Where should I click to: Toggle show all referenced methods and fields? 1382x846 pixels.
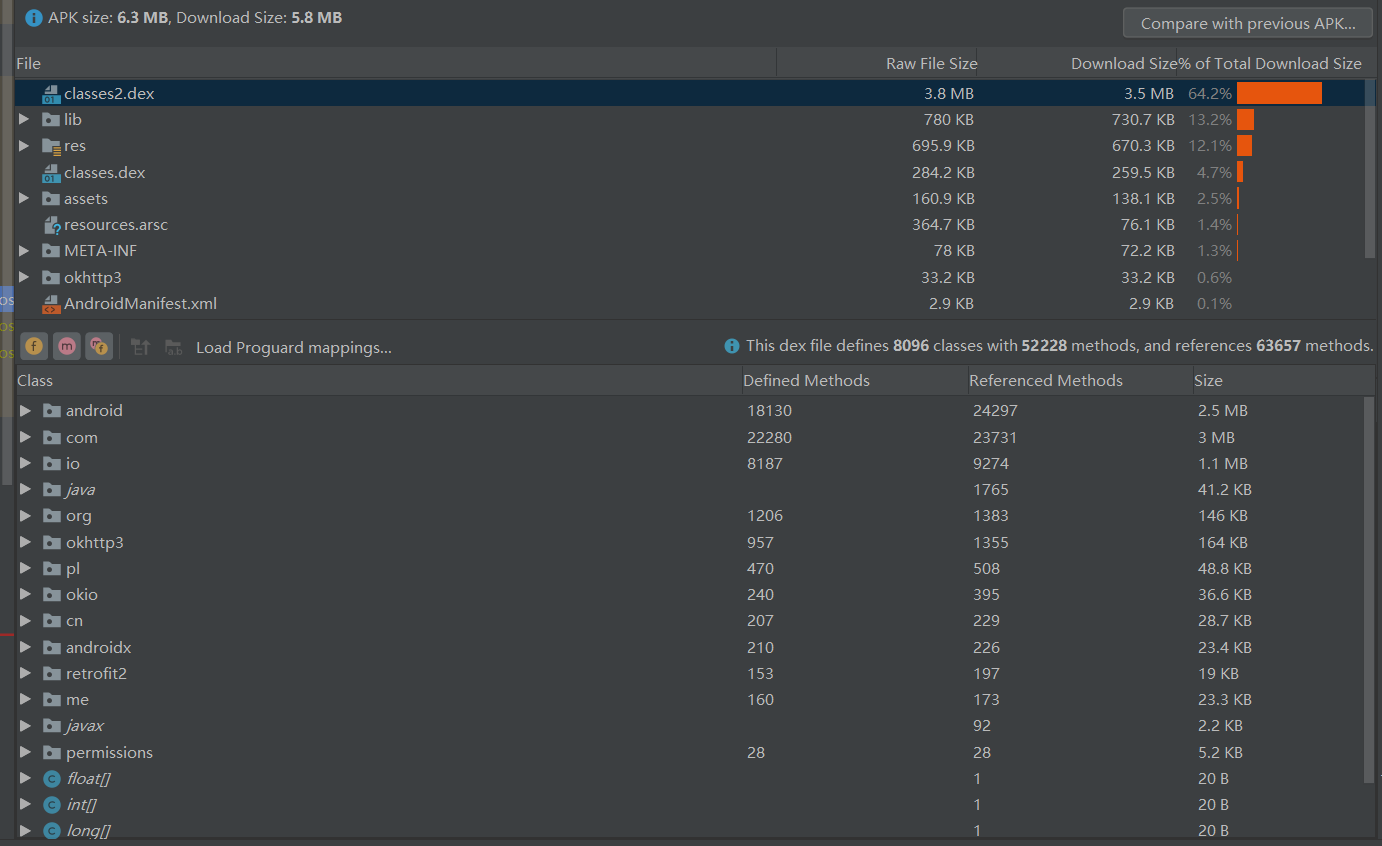coord(99,346)
